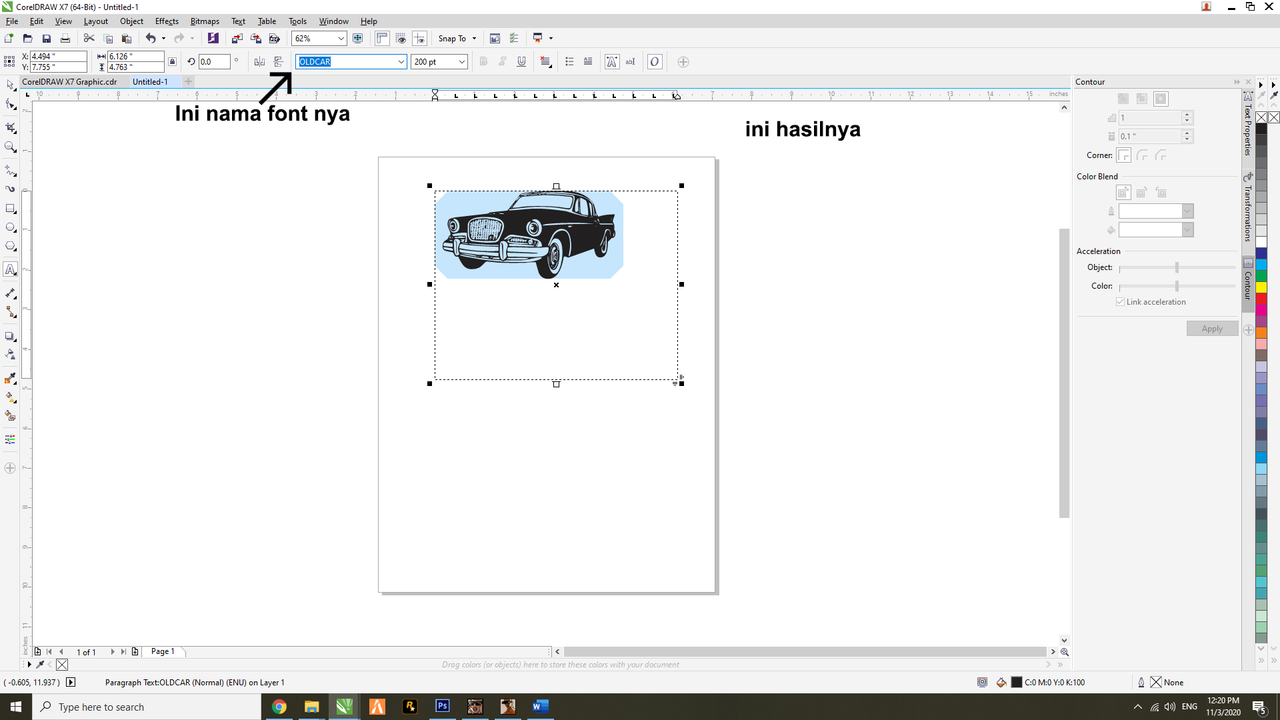
Task: Toggle Underline text formatting
Action: tap(521, 62)
